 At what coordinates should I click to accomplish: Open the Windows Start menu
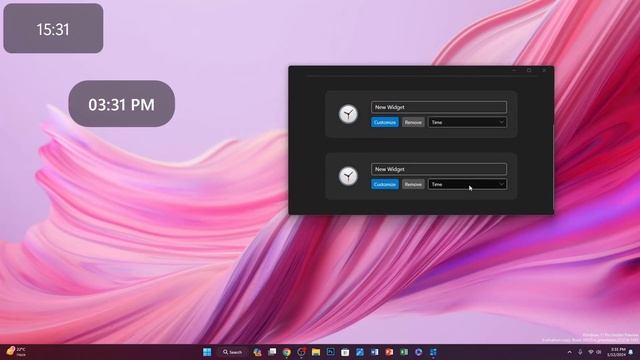pyautogui.click(x=207, y=352)
